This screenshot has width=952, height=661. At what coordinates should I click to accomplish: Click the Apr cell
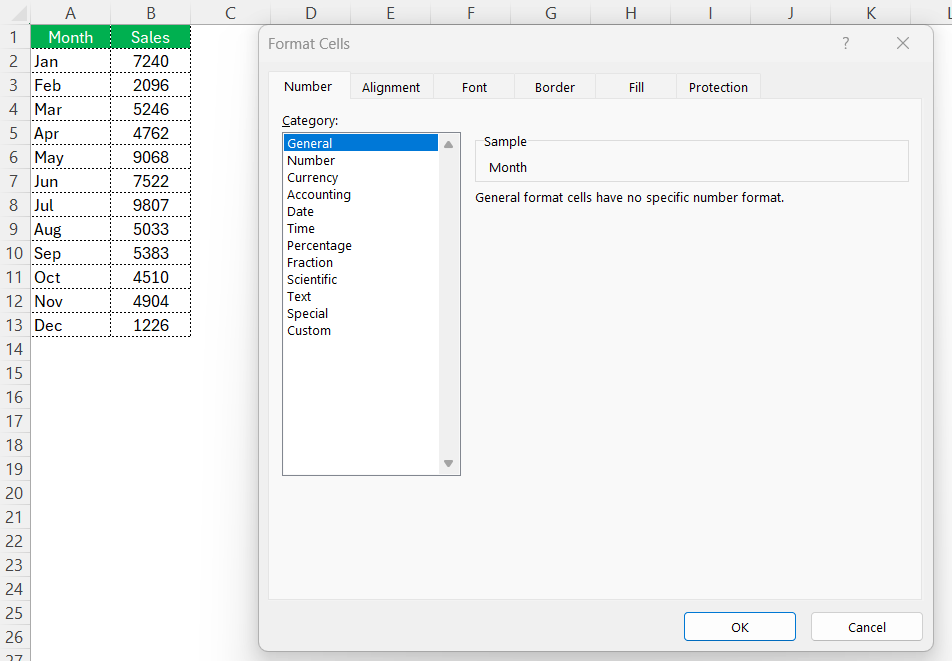tap(70, 133)
